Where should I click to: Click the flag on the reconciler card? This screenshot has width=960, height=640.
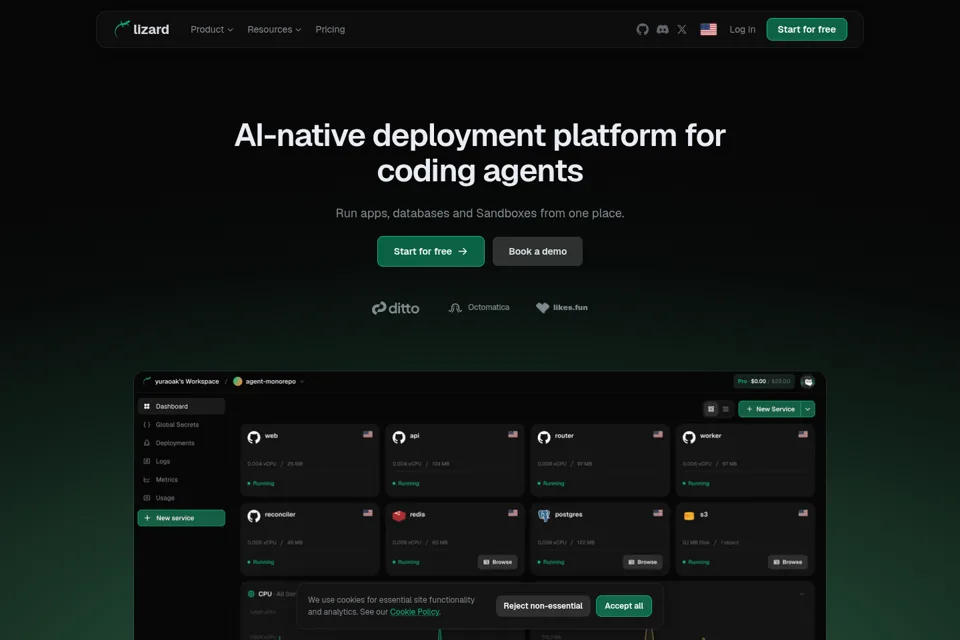coord(367,513)
